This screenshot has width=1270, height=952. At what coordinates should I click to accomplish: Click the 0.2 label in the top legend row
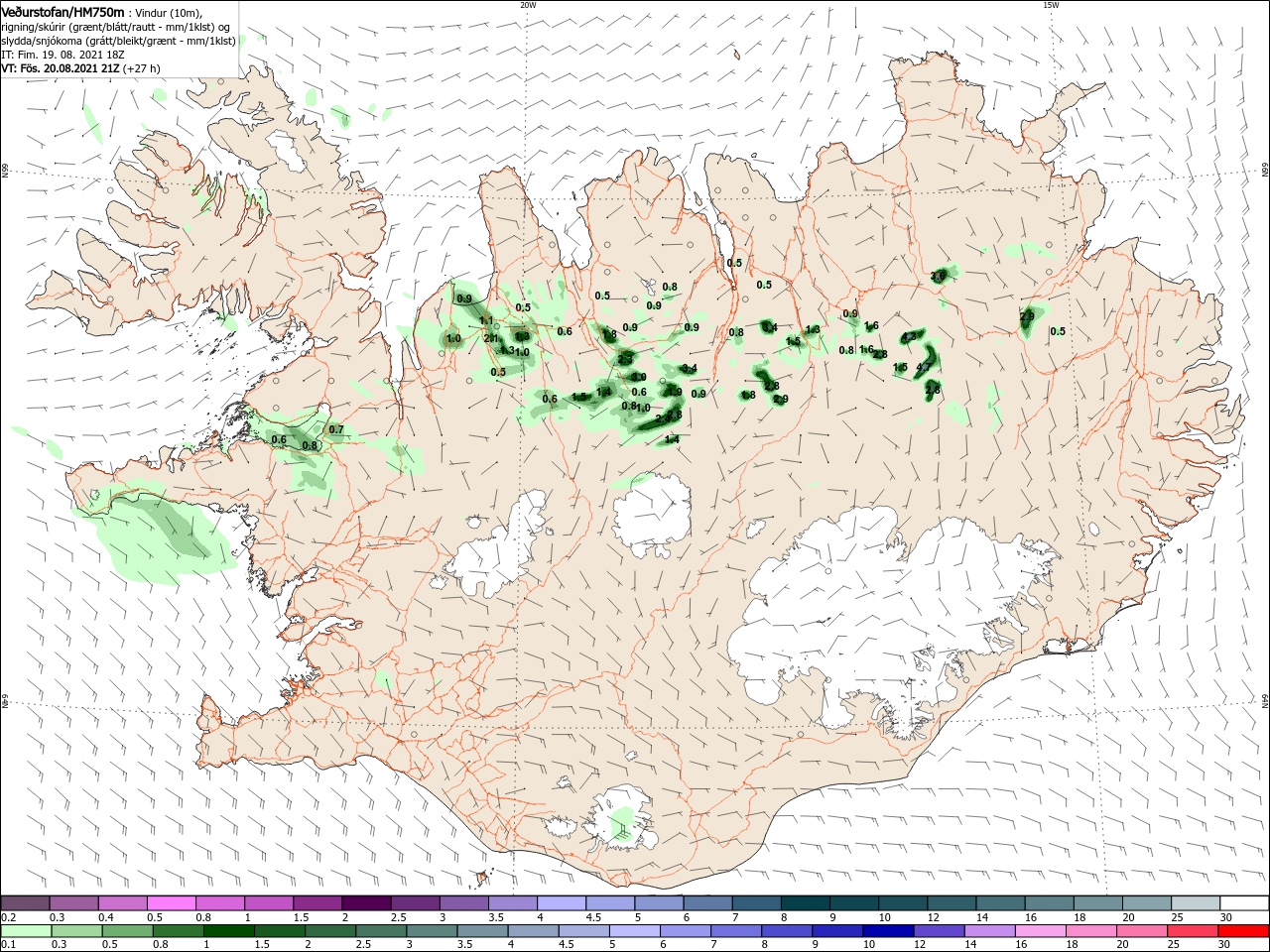pos(9,917)
